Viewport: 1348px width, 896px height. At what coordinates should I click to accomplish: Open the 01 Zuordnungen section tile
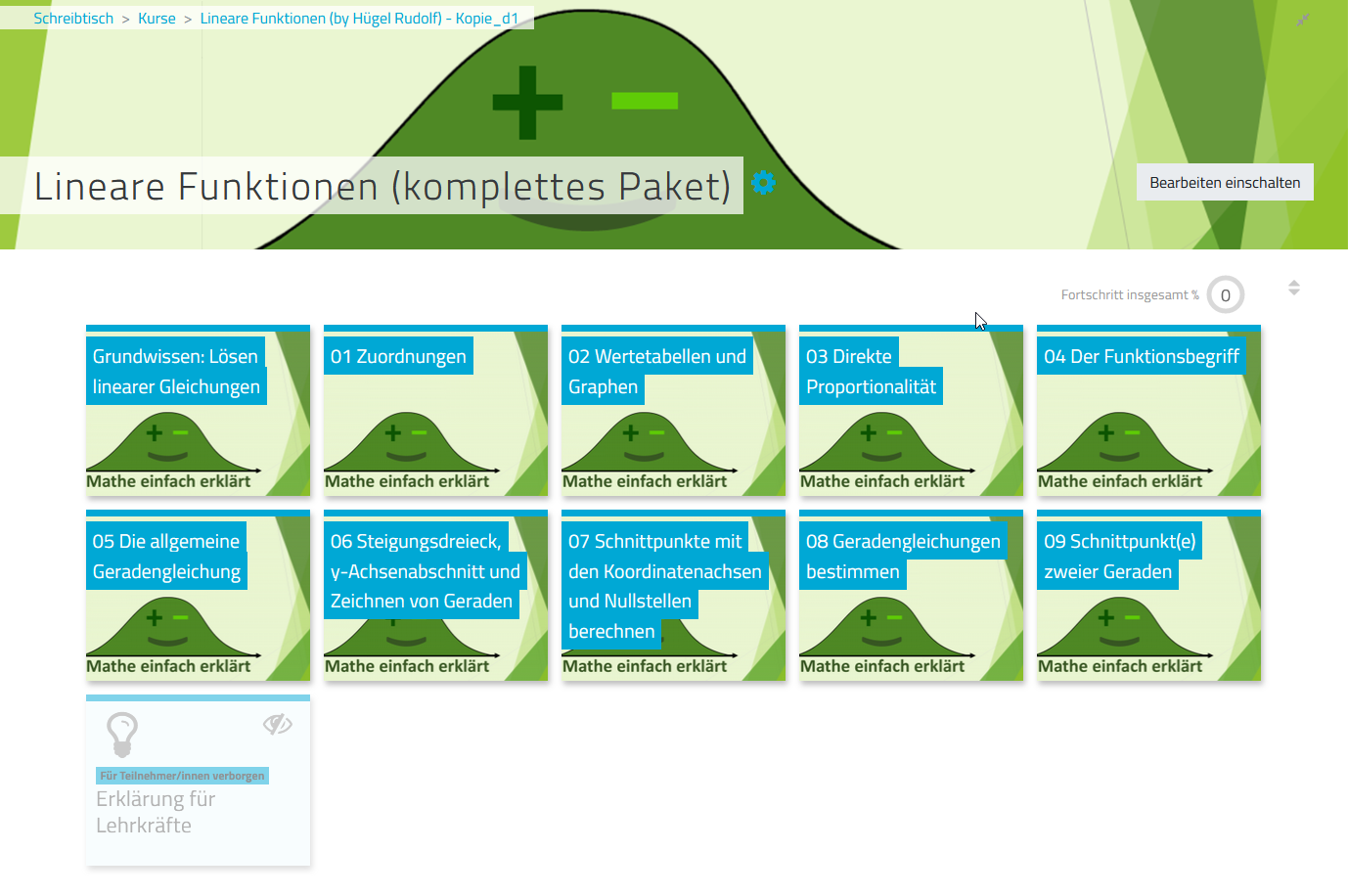pyautogui.click(x=435, y=411)
